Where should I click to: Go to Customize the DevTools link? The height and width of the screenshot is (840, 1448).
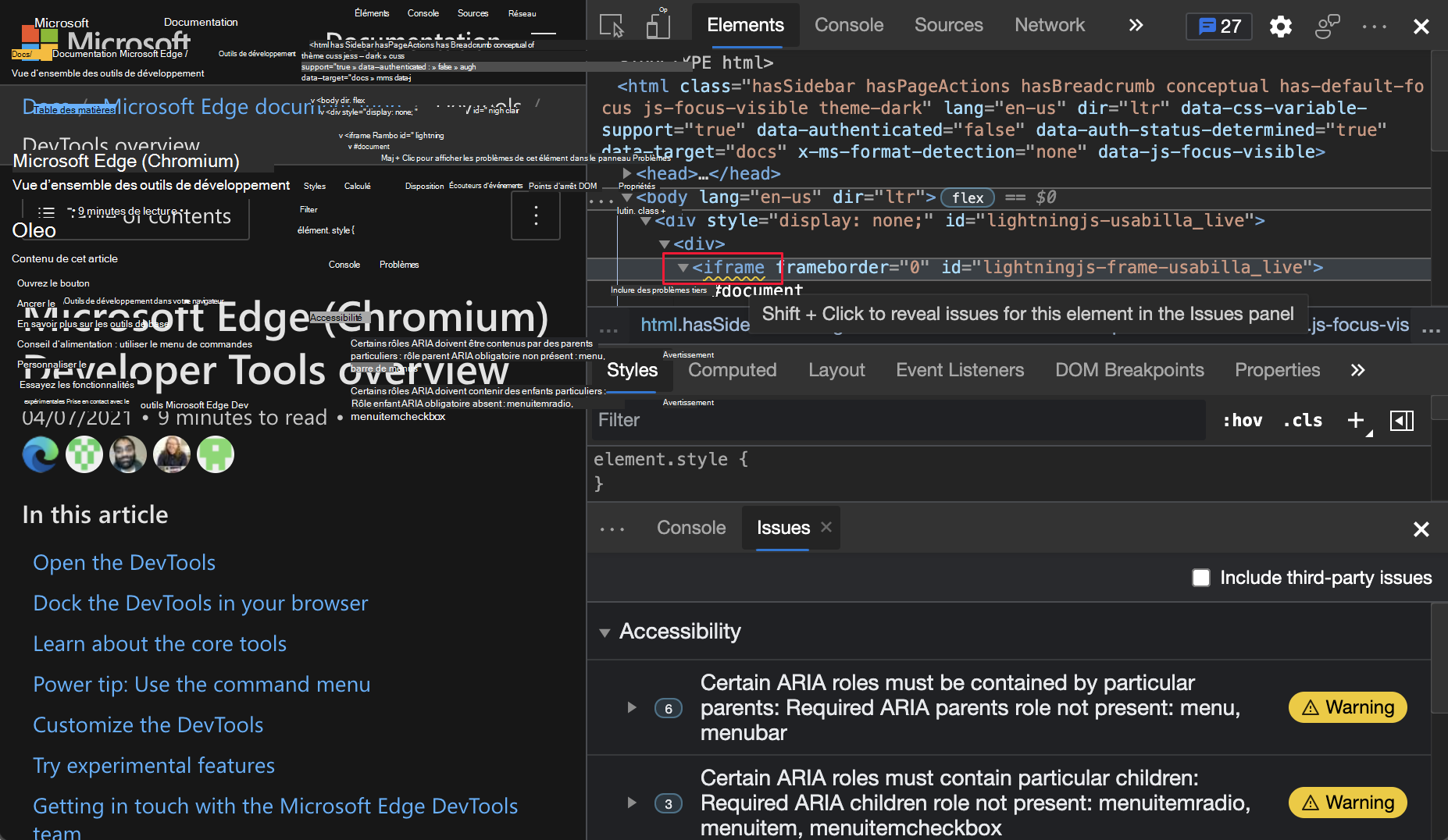pos(148,725)
